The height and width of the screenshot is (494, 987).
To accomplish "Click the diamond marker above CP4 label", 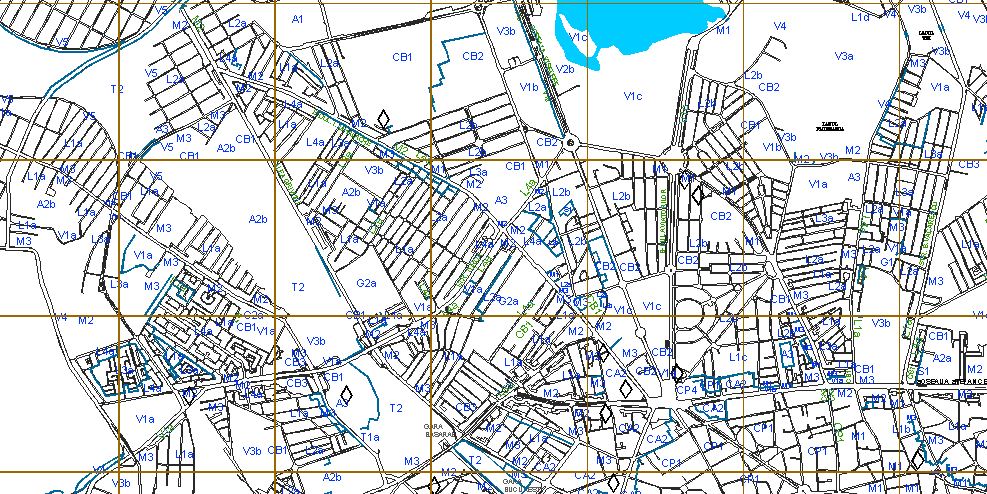I will click(678, 372).
